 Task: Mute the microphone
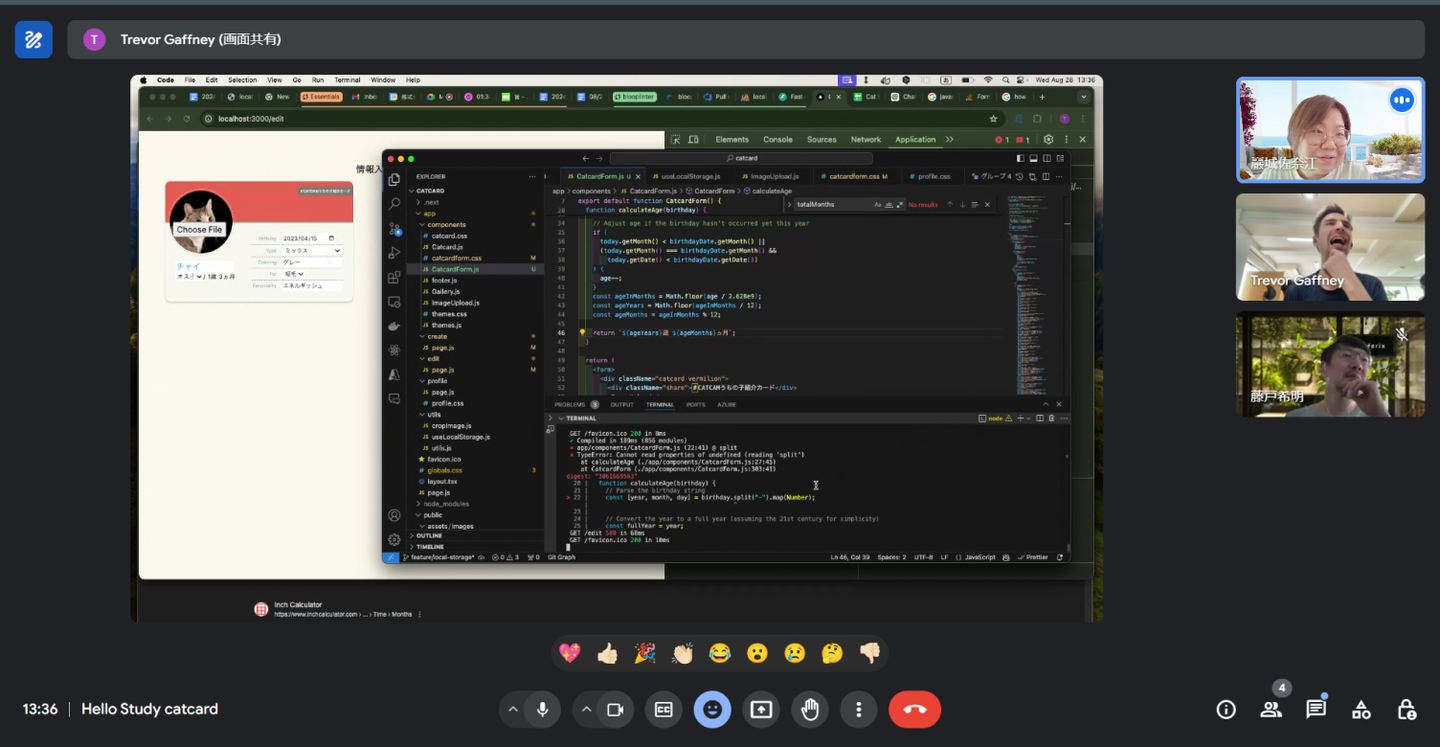542,709
